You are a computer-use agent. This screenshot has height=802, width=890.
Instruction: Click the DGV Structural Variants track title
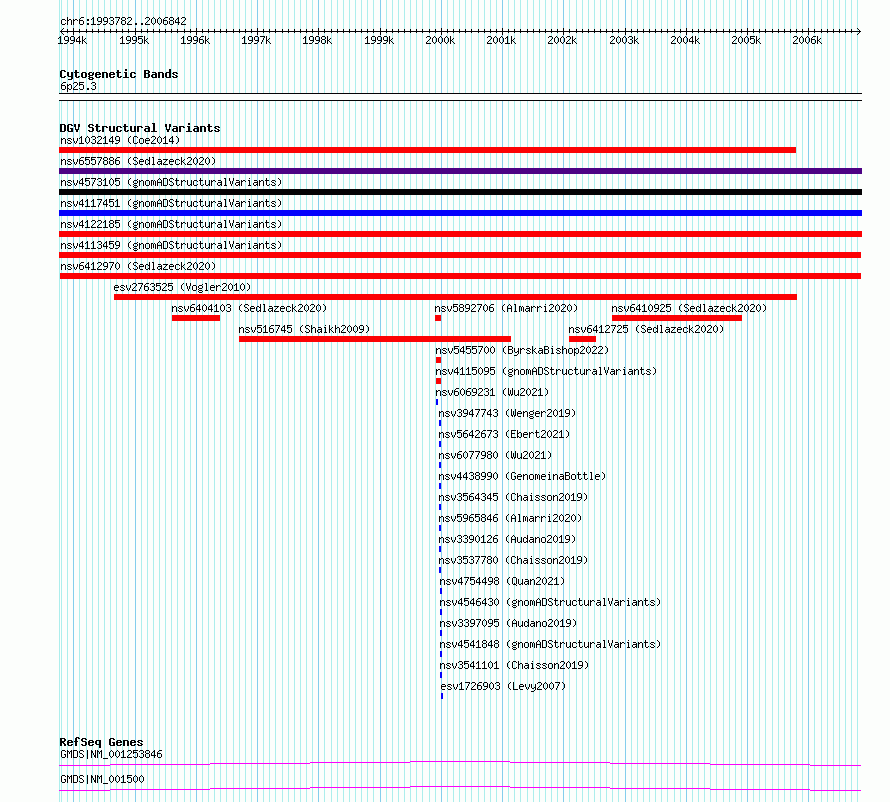coord(140,128)
